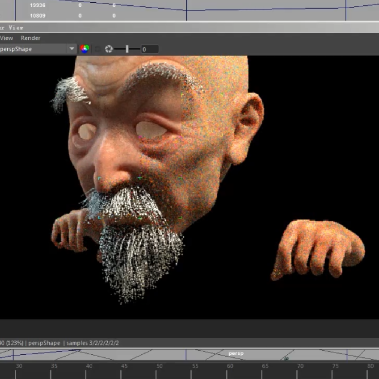The width and height of the screenshot is (379, 379).
Task: Click frame 60 on the timeline
Action: [x=230, y=366]
